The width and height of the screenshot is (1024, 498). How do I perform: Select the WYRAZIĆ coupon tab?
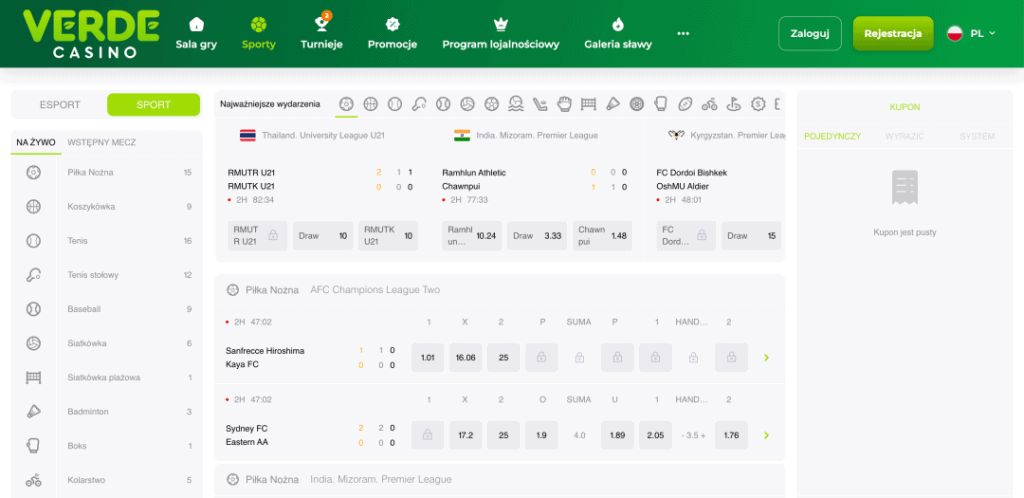click(904, 136)
